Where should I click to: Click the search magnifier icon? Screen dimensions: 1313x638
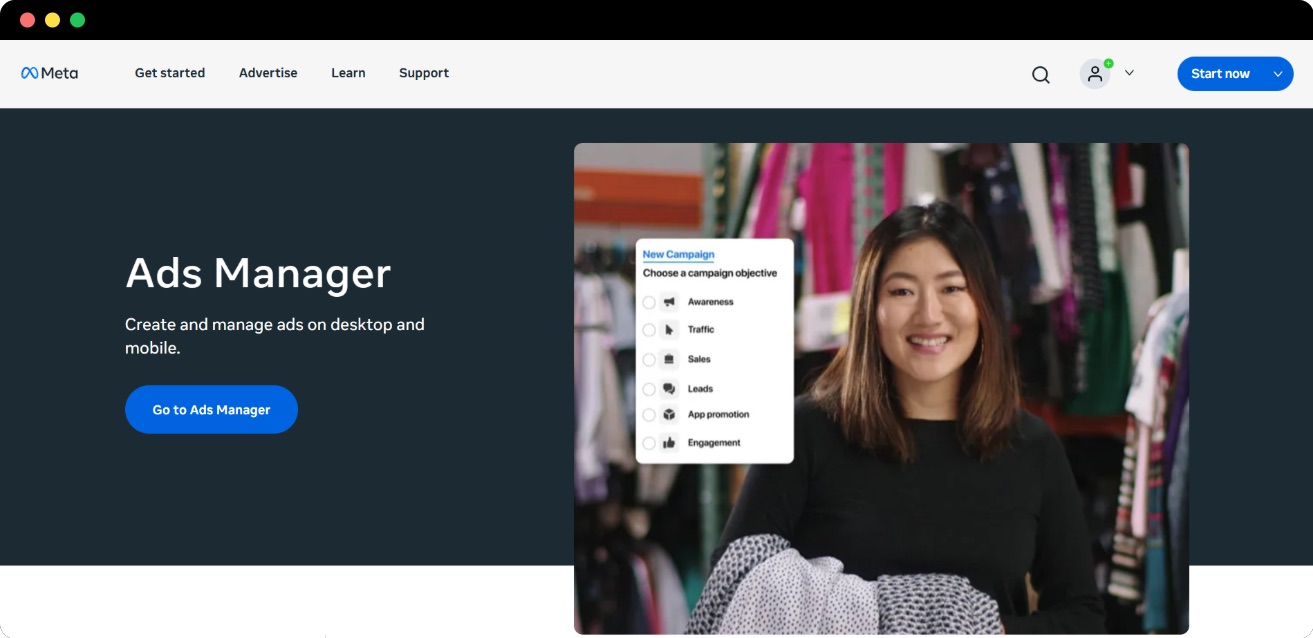click(x=1041, y=74)
